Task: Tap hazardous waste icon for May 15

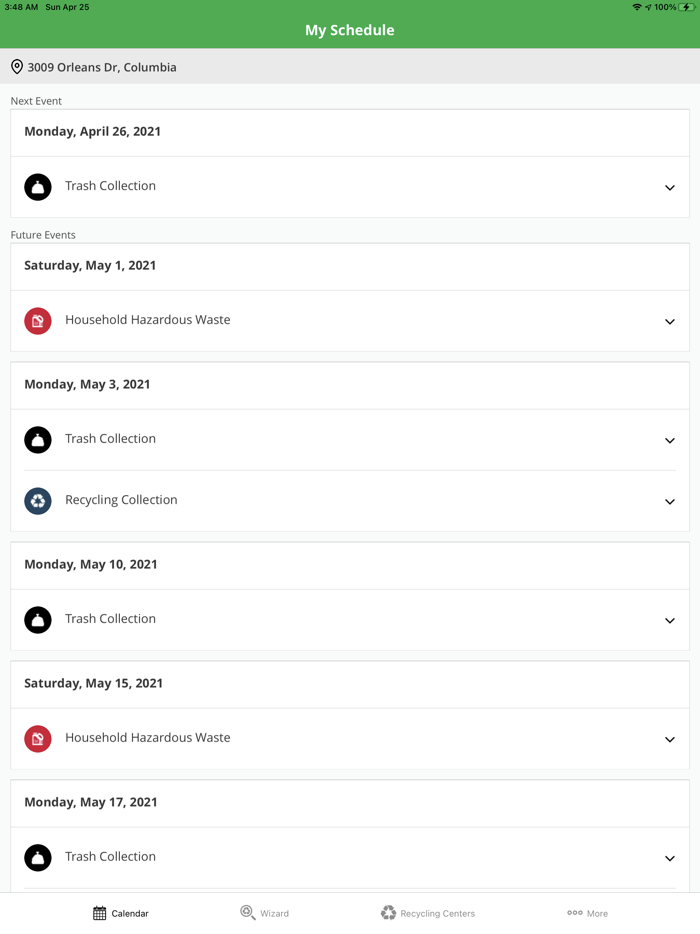Action: coord(38,739)
